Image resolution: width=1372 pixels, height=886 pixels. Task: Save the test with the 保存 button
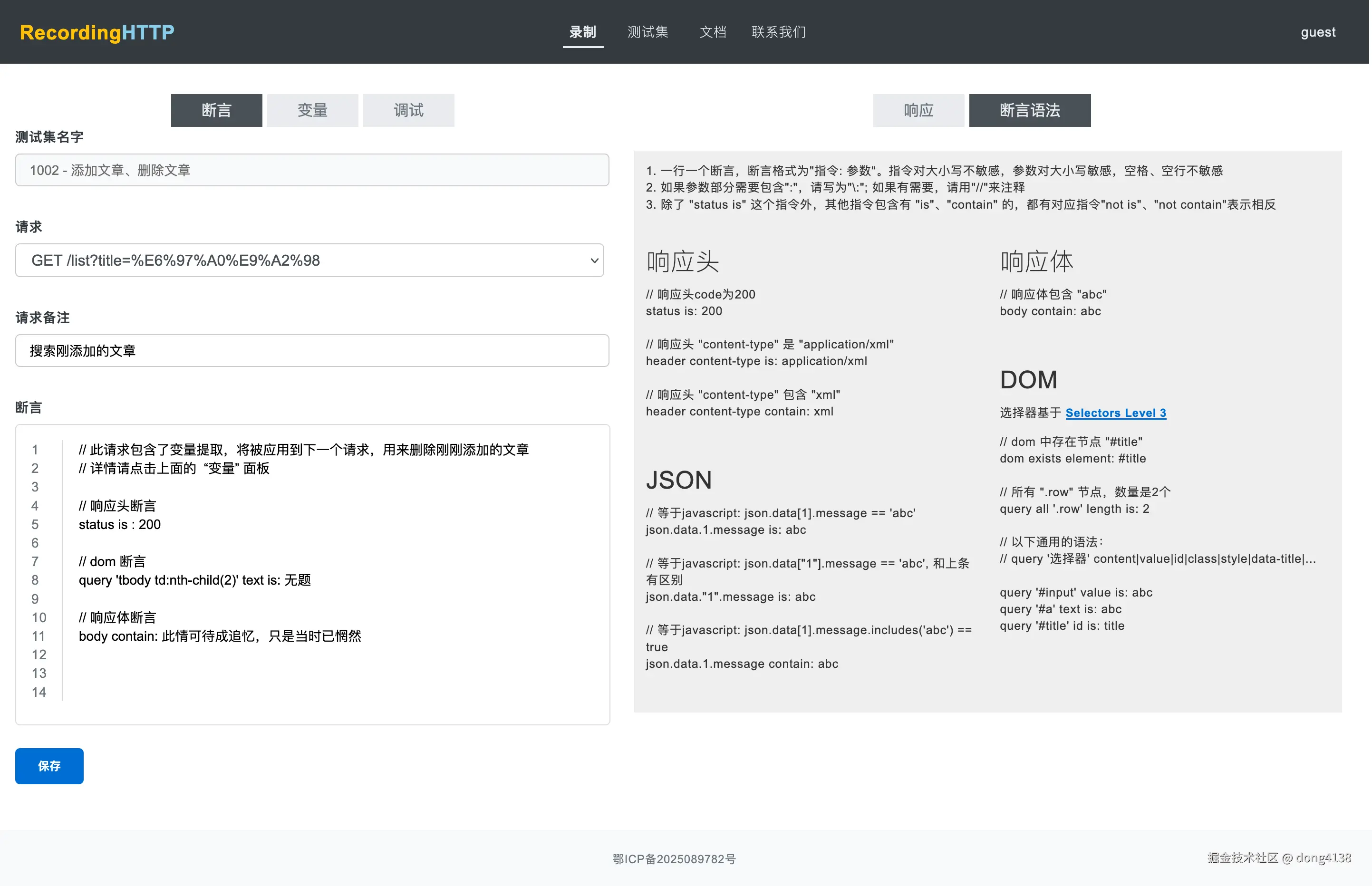[49, 766]
